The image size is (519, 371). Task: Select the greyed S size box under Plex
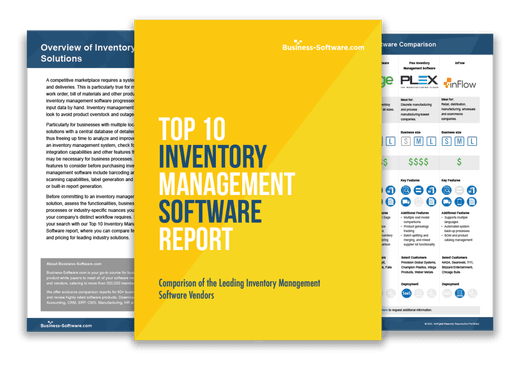click(406, 141)
